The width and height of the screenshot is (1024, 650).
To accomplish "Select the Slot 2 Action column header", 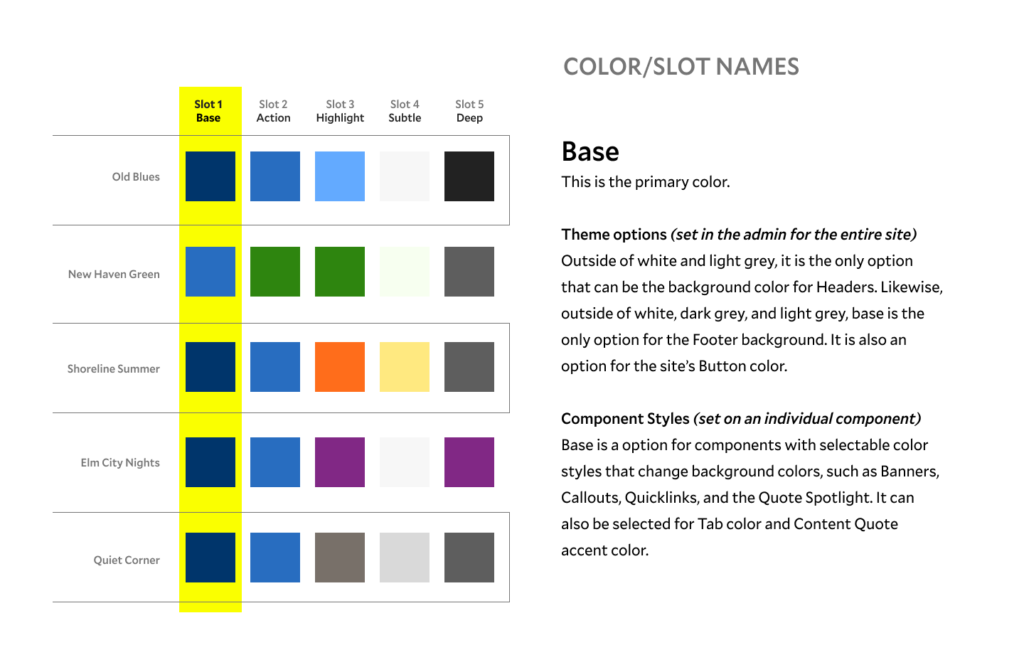I will tap(273, 111).
